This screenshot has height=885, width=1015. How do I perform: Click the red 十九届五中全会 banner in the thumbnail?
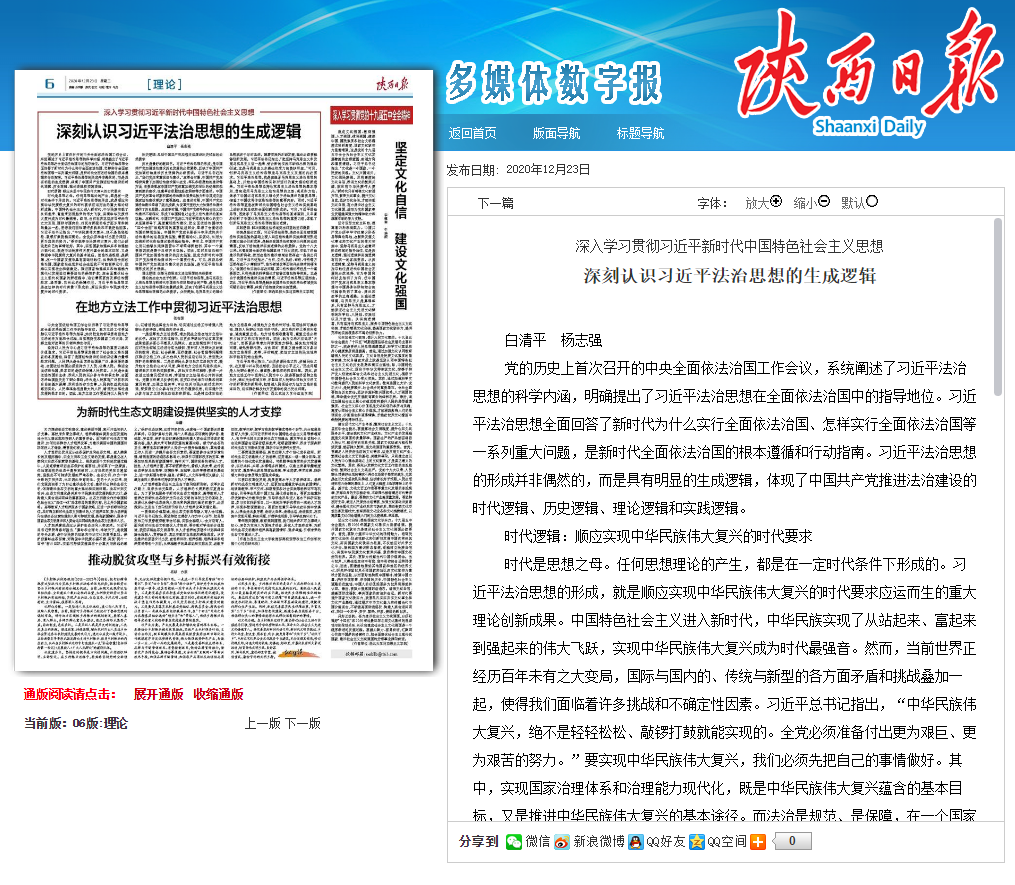pos(372,115)
